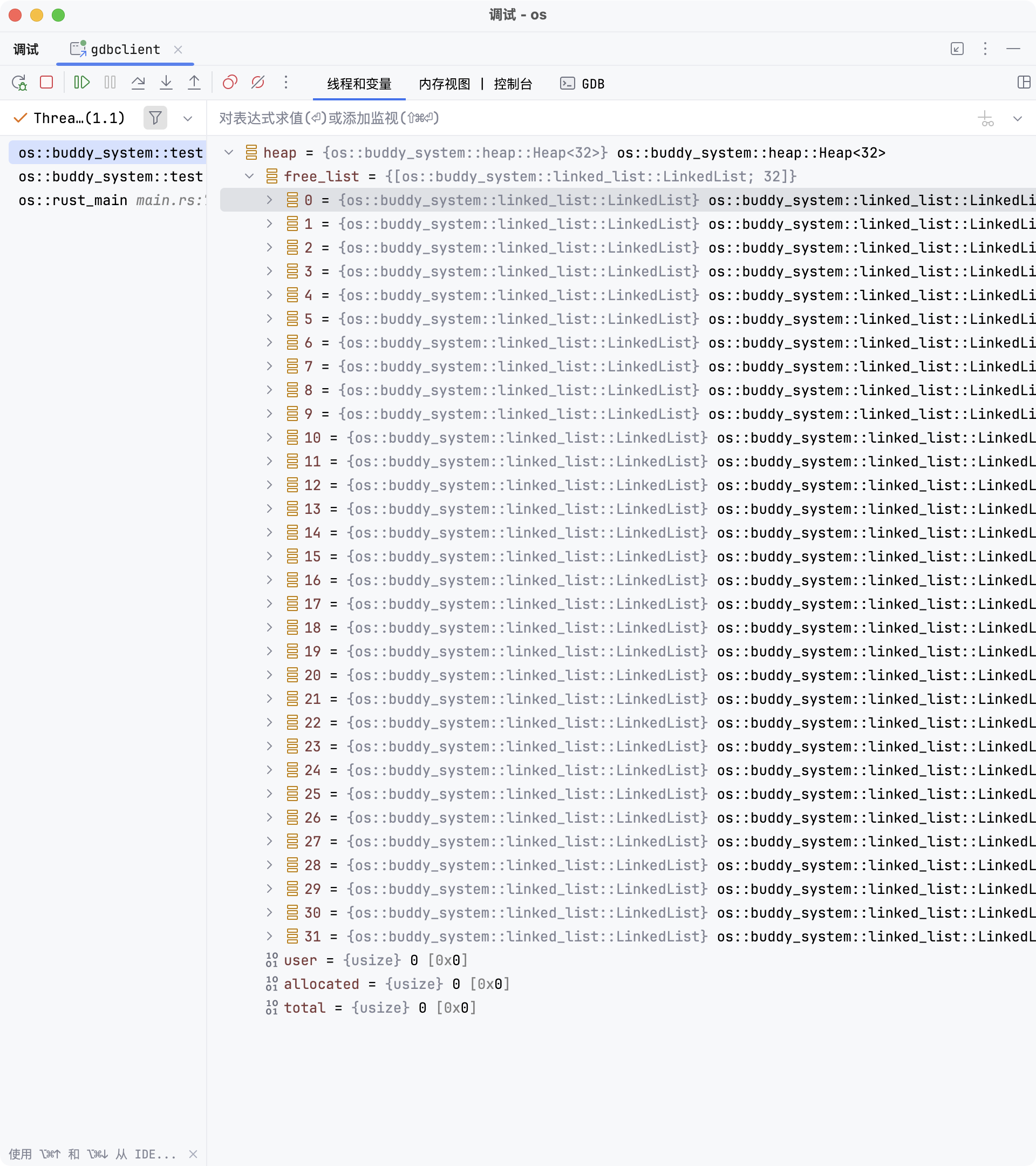Open the thread selector dropdown arrow
This screenshot has width=1036, height=1166.
pos(188,119)
